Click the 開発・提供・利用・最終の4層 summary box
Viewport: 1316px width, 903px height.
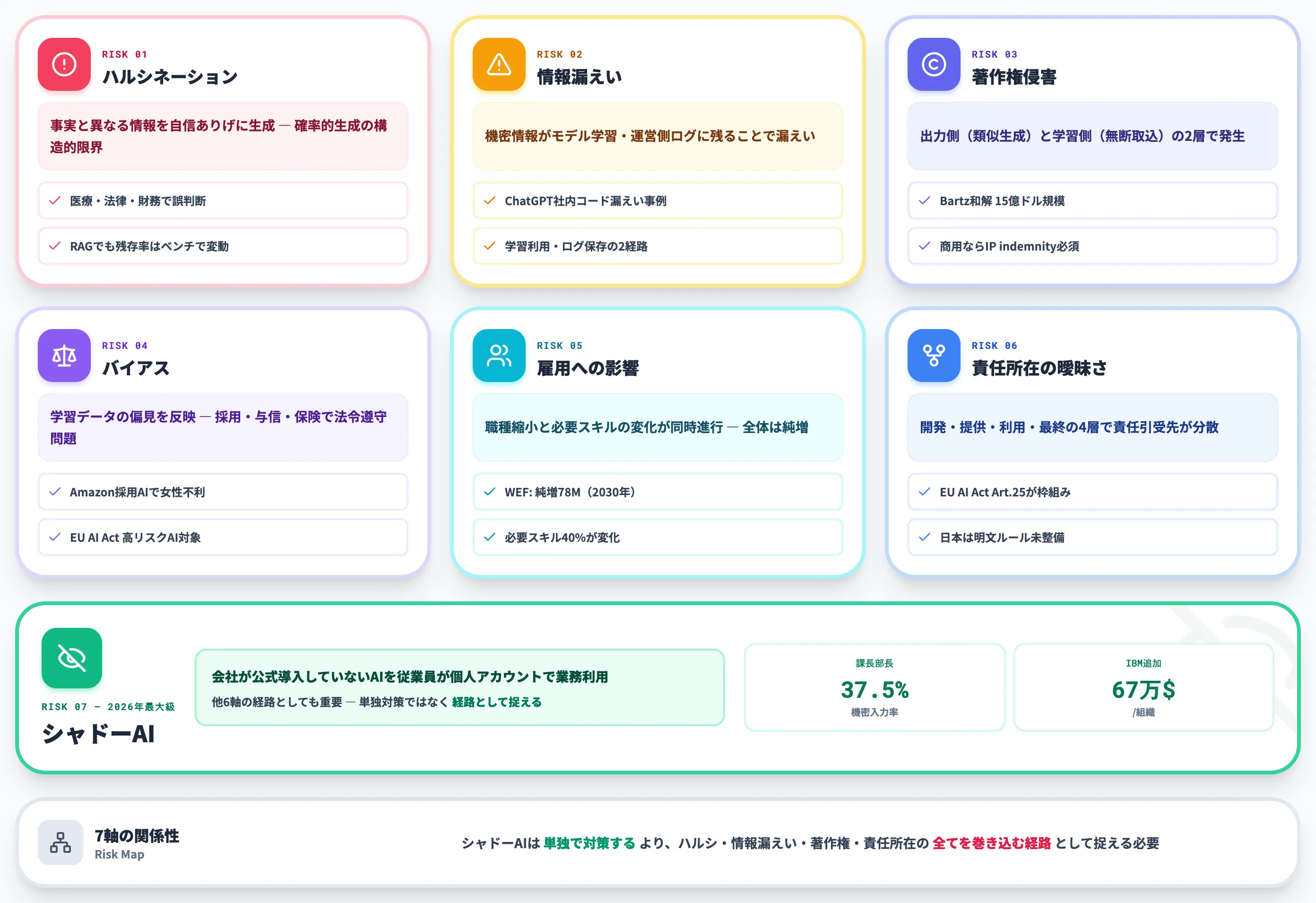click(1093, 427)
